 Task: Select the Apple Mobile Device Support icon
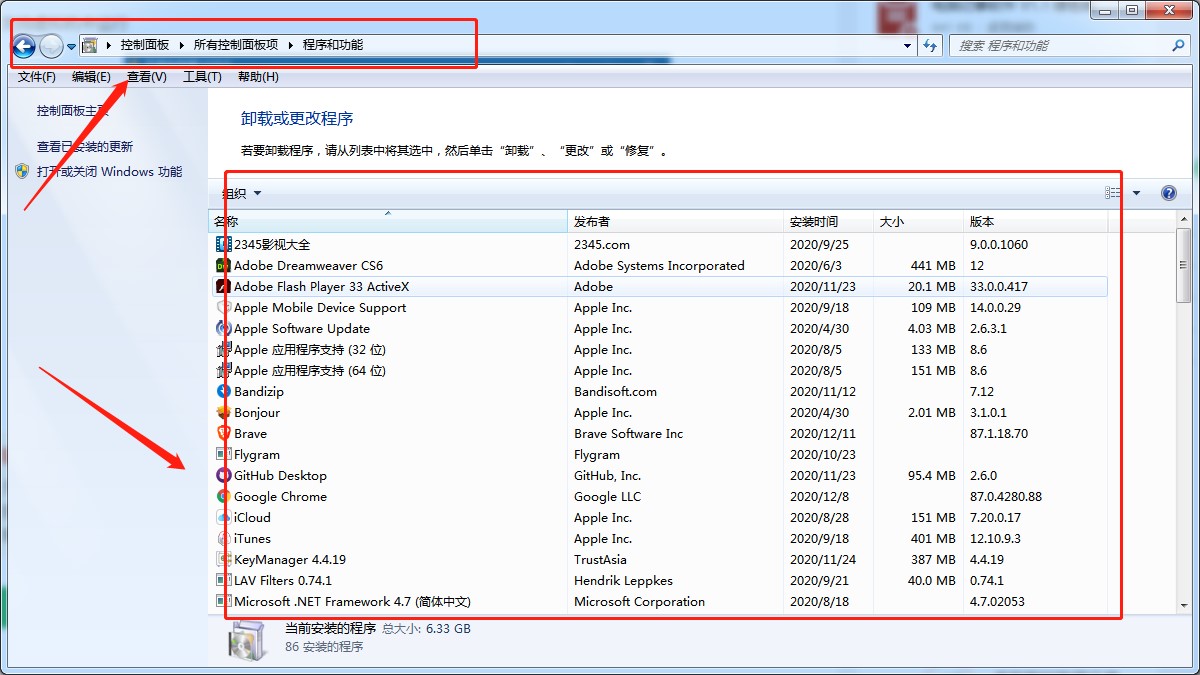coord(224,307)
